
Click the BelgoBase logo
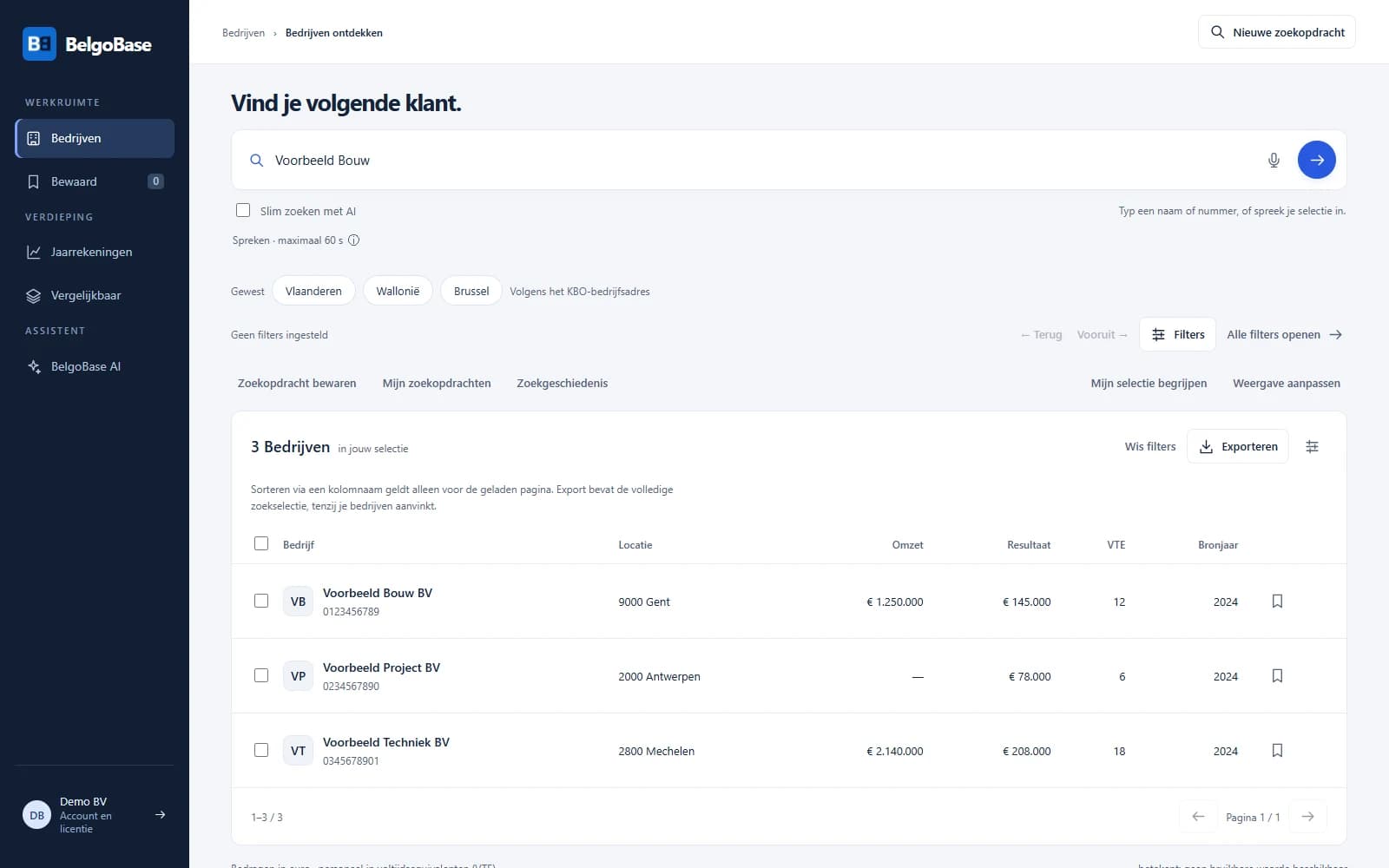coord(87,44)
